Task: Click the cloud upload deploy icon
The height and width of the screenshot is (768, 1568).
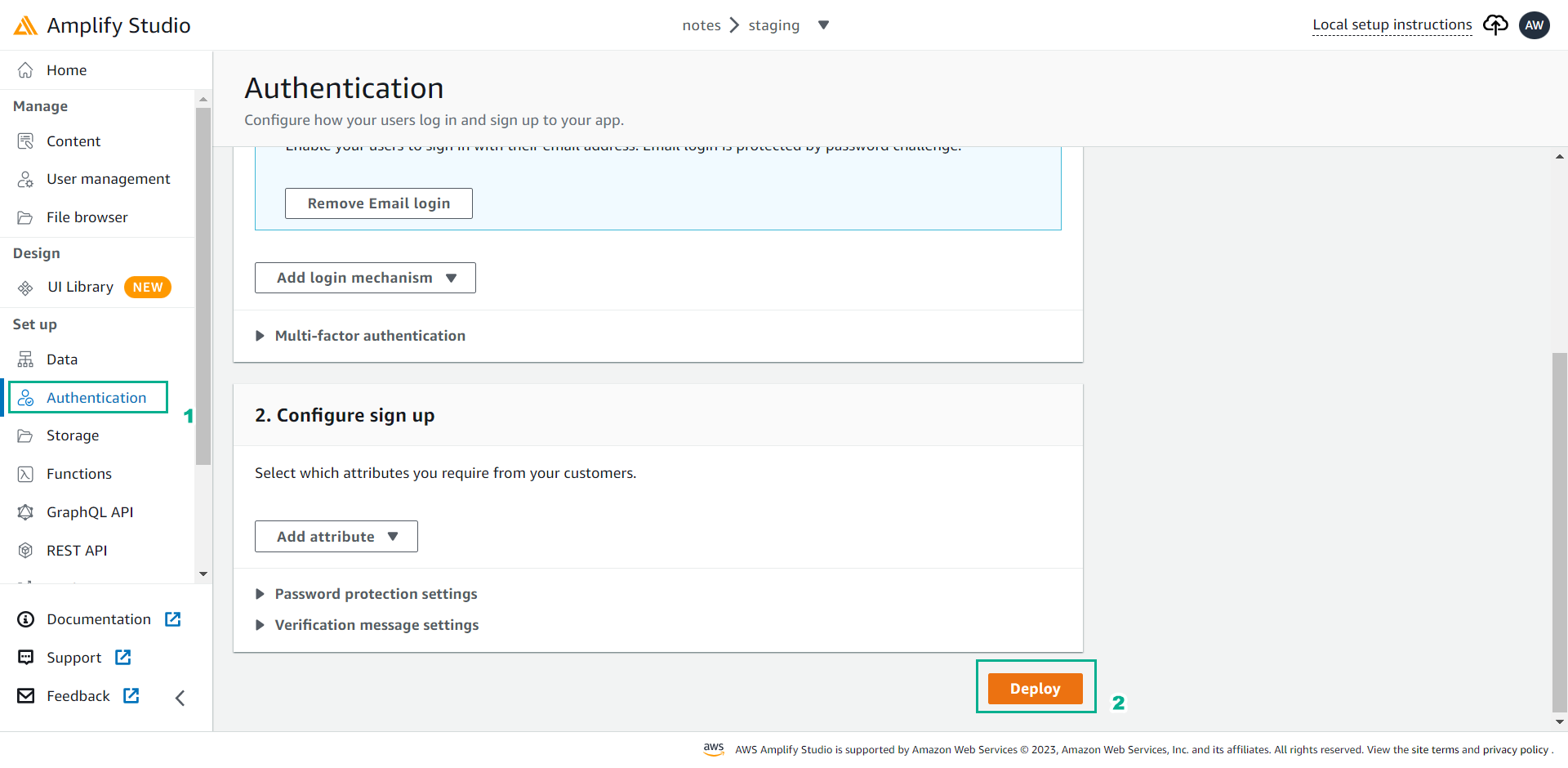Action: click(x=1495, y=25)
